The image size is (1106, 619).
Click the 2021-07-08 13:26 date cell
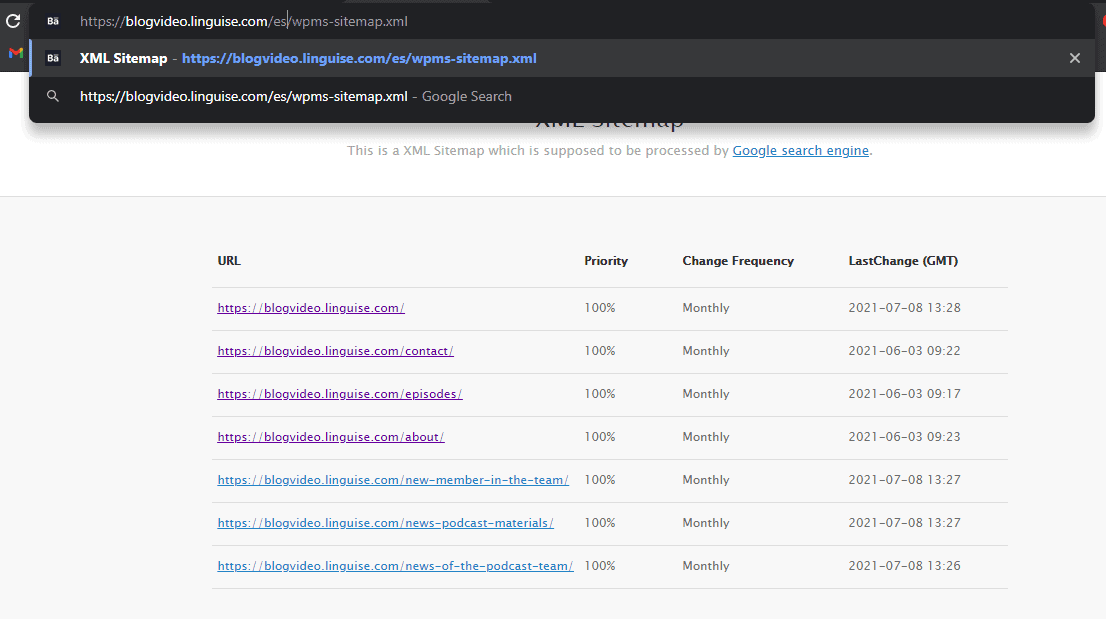point(904,565)
